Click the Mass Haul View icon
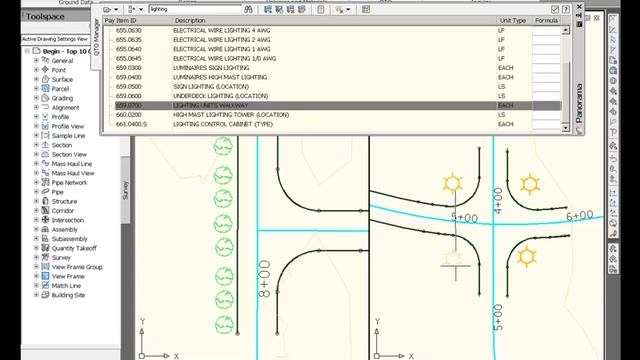This screenshot has height=360, width=640. tap(45, 173)
